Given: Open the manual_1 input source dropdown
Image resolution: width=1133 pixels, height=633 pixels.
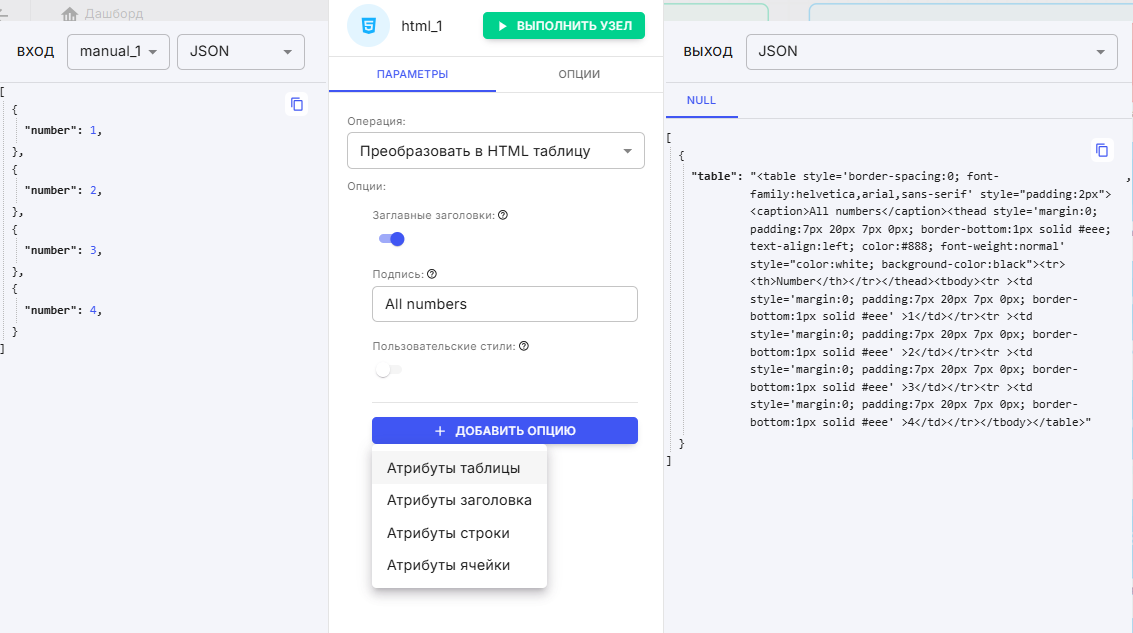Looking at the screenshot, I should 118,52.
